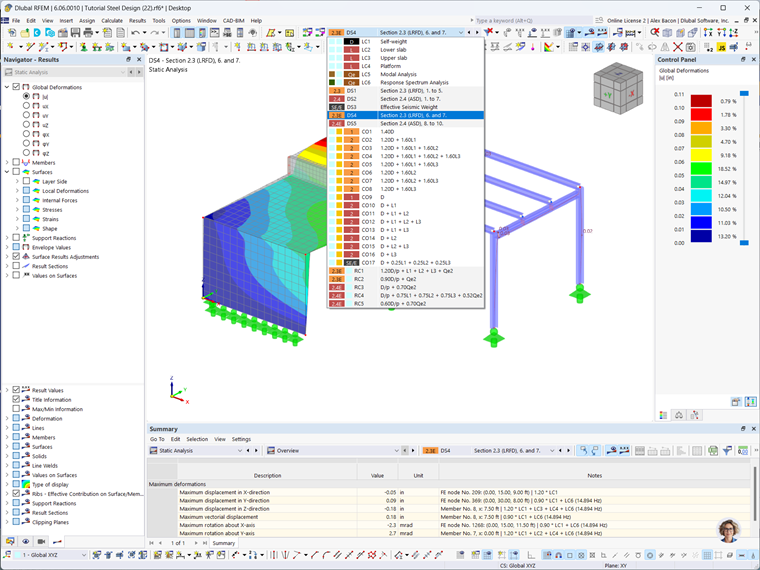Image resolution: width=760 pixels, height=570 pixels.
Task: Toggle the Global Deformations checkbox
Action: click(16, 87)
